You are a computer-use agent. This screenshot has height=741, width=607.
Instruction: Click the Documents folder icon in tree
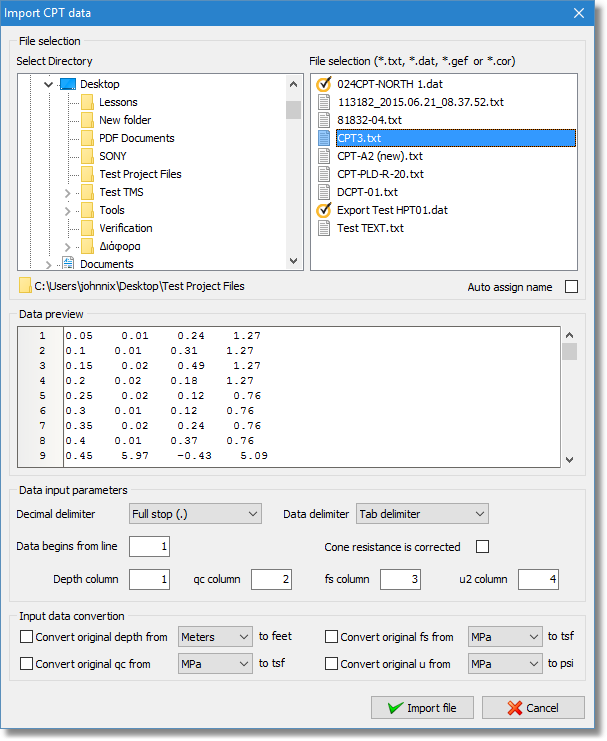coord(68,264)
